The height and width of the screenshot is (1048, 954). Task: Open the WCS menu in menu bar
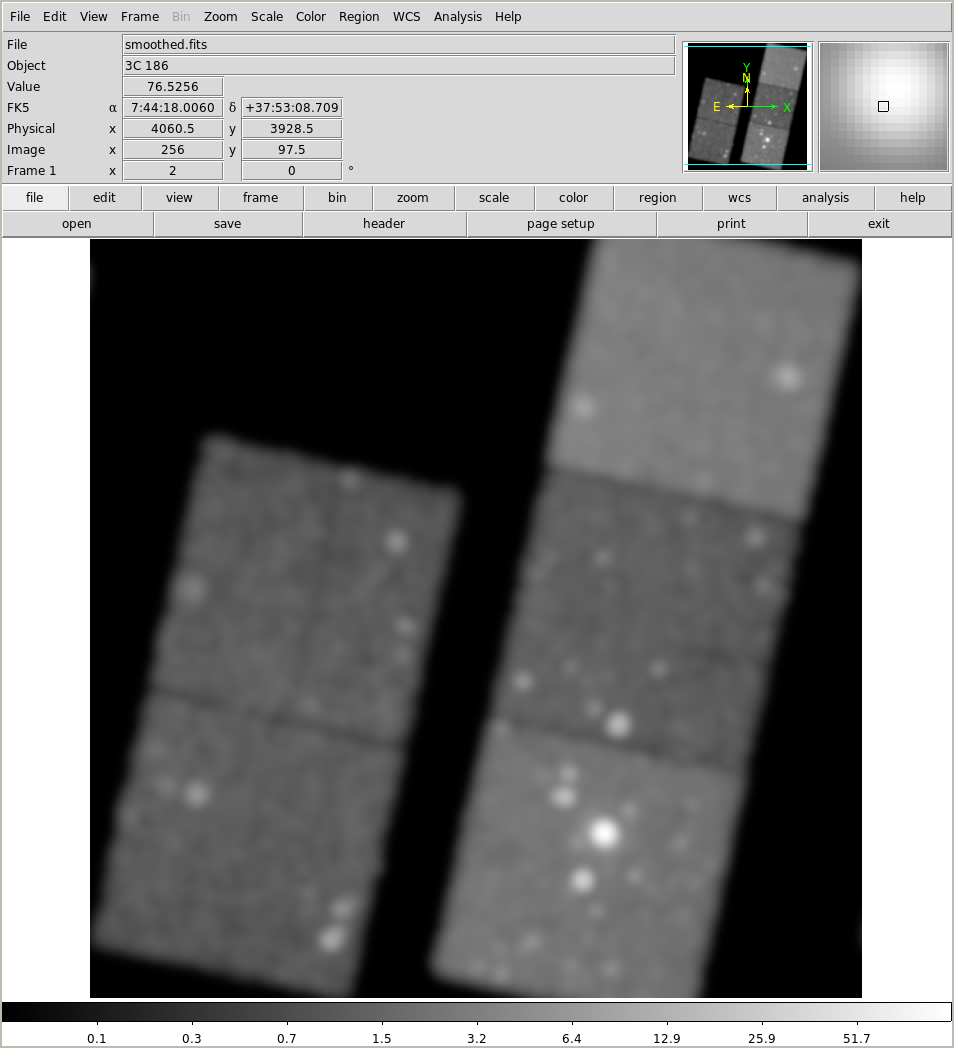click(406, 17)
